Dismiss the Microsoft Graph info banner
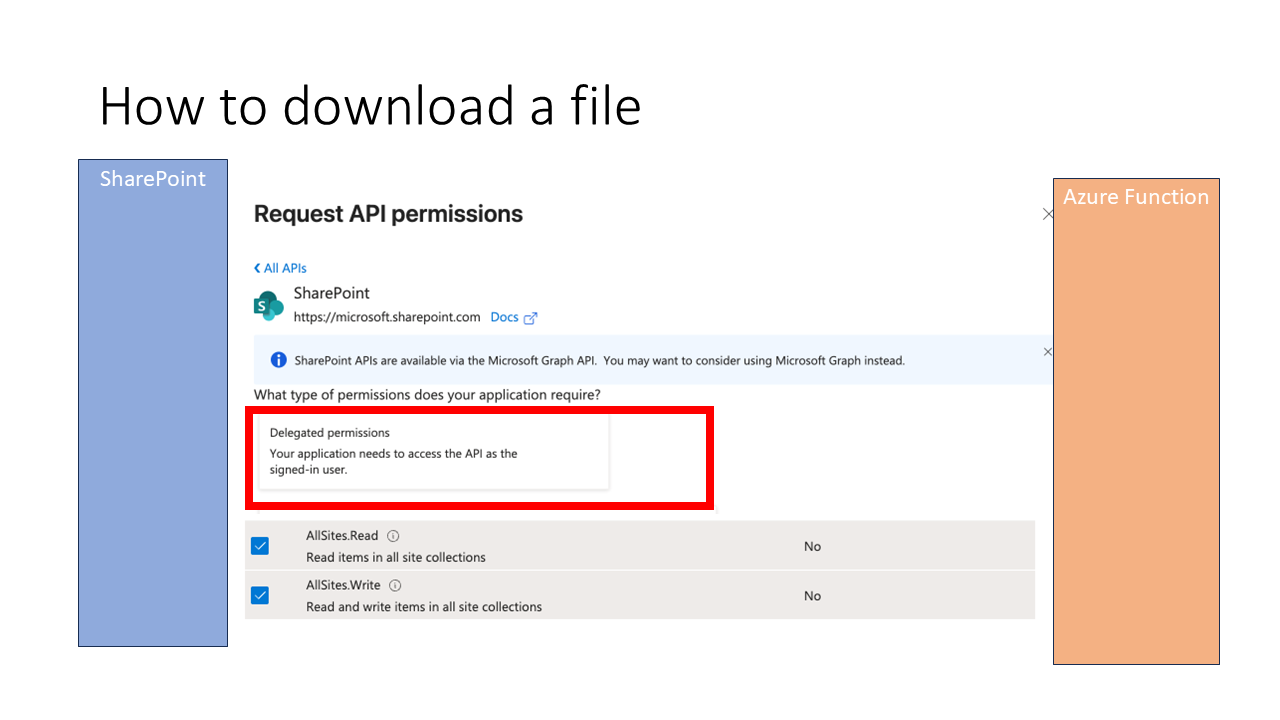 pyautogui.click(x=1048, y=352)
